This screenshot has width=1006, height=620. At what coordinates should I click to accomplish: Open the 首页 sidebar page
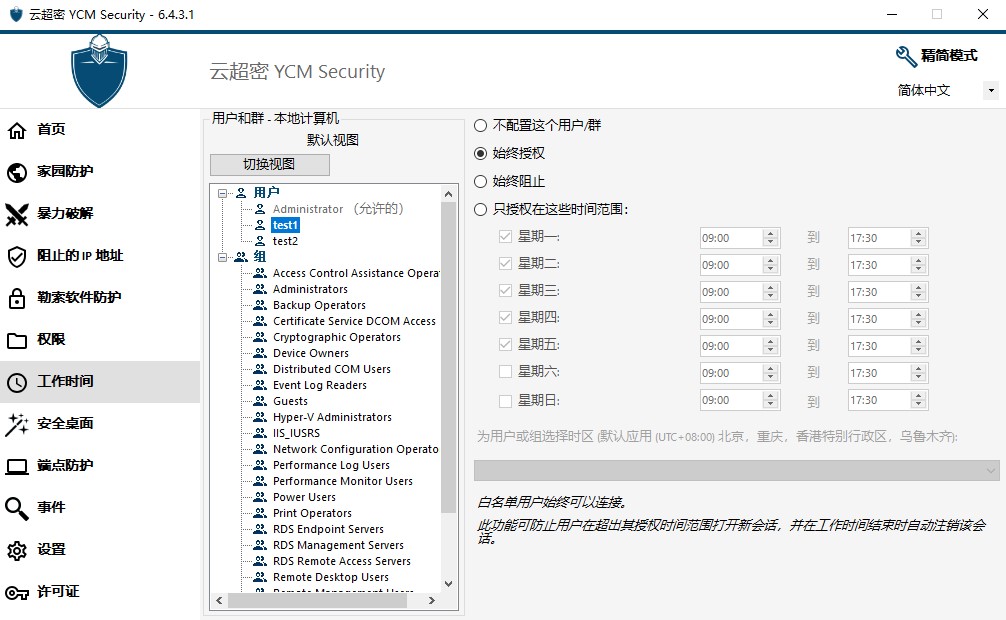(99, 130)
